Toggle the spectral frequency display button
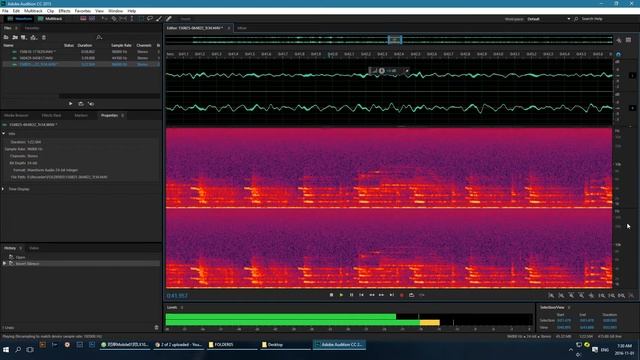 coord(83,19)
